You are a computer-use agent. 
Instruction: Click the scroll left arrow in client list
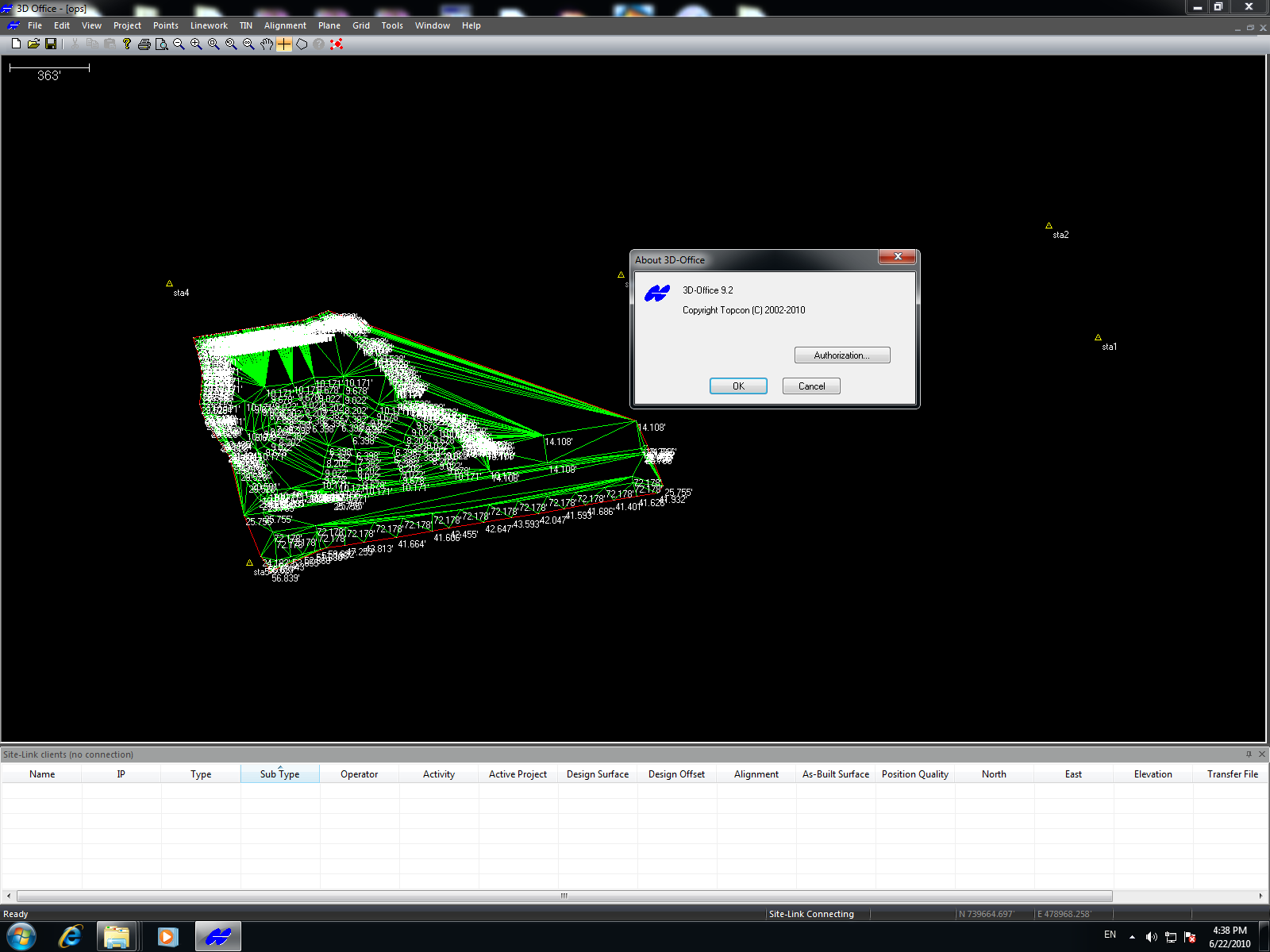coord(9,896)
